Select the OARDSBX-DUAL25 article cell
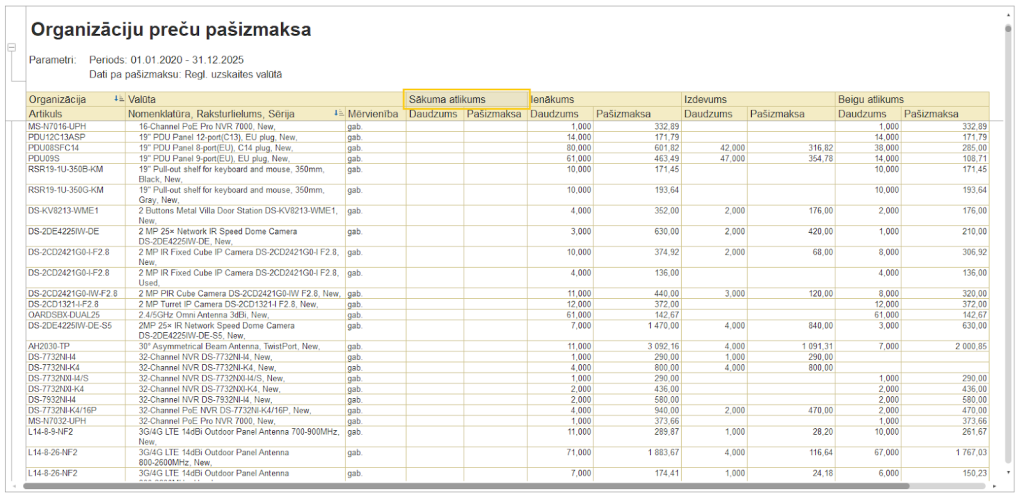 tap(64, 314)
